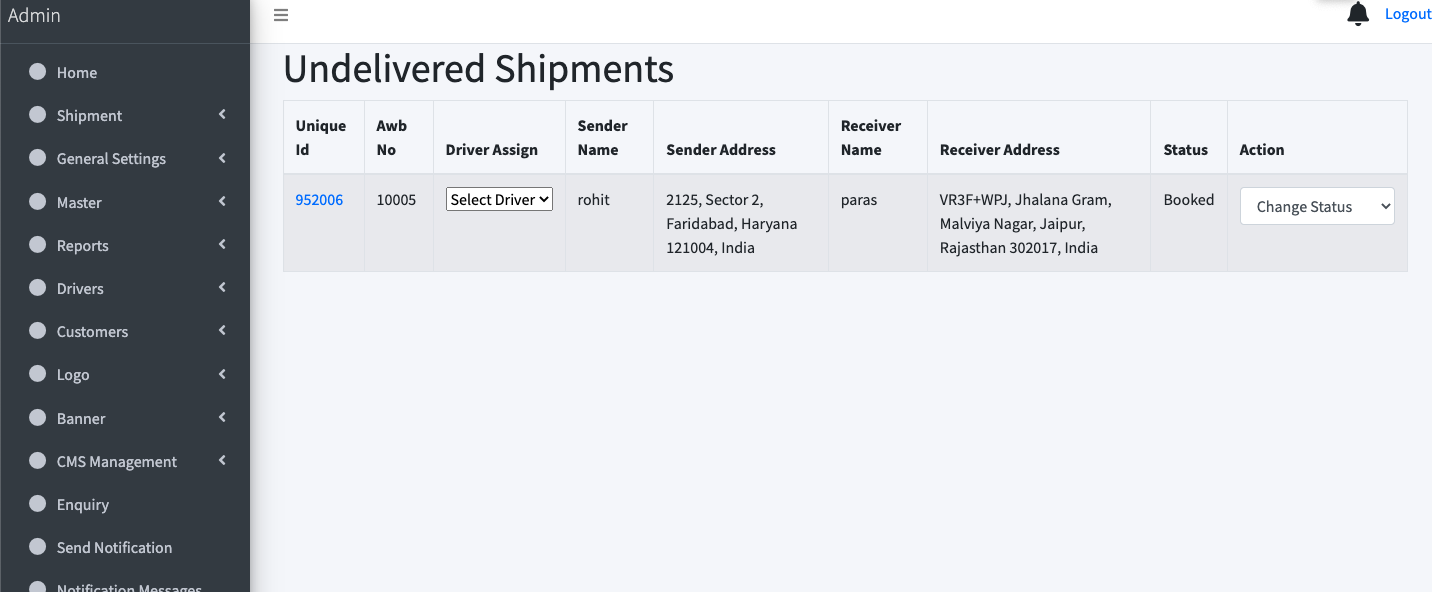1432x592 pixels.
Task: Click the hamburger menu icon
Action: [x=281, y=15]
